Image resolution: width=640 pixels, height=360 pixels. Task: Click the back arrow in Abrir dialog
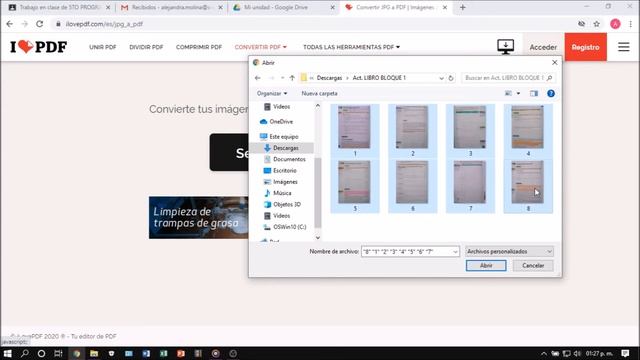click(258, 78)
